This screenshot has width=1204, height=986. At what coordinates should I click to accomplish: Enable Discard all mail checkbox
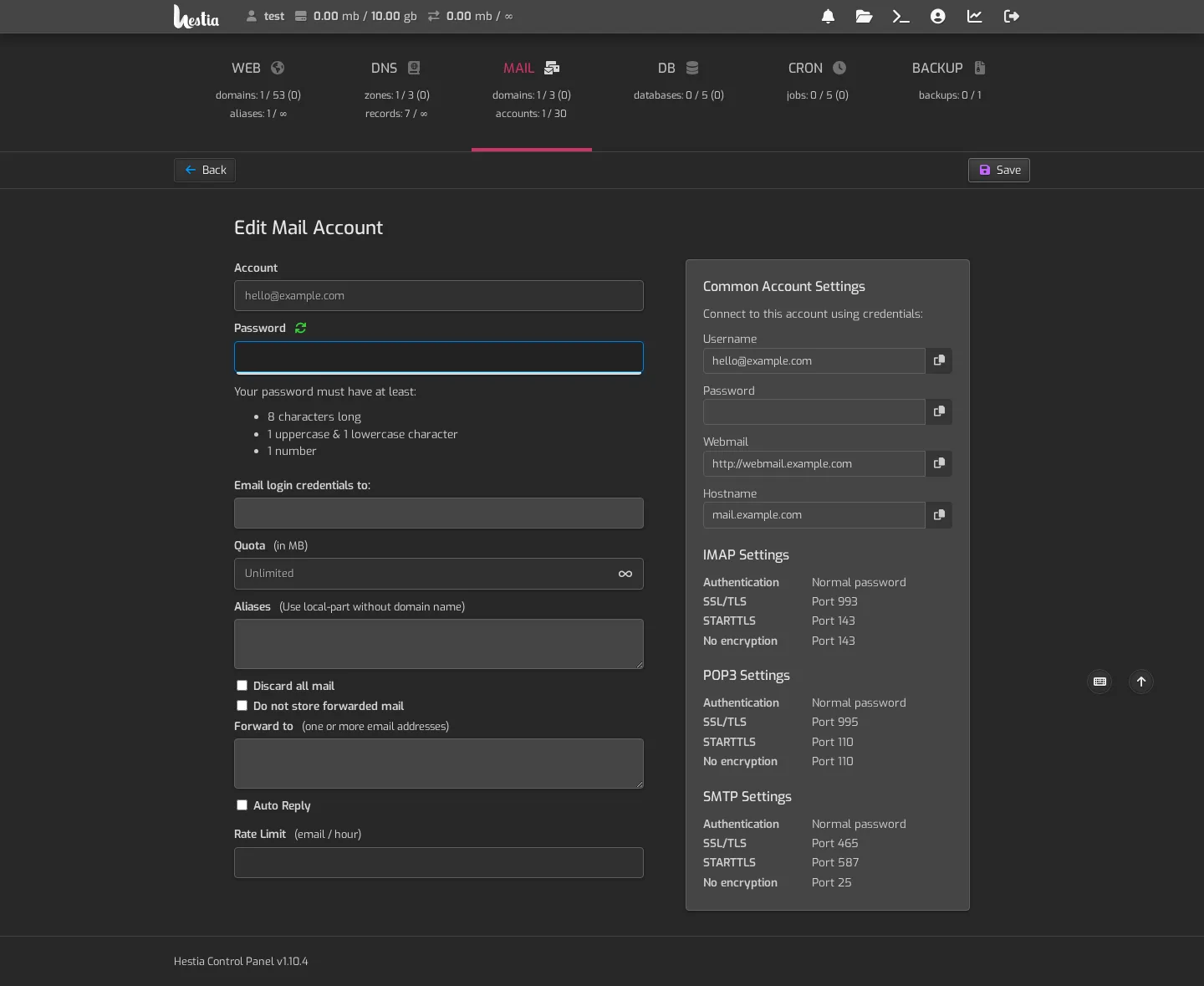(x=242, y=686)
